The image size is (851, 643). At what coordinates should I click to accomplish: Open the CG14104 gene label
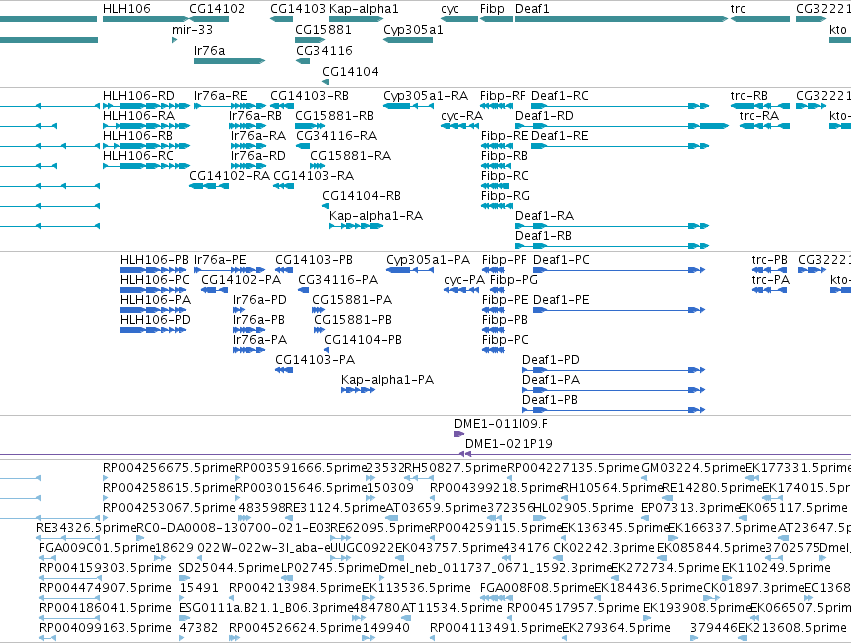click(x=350, y=72)
